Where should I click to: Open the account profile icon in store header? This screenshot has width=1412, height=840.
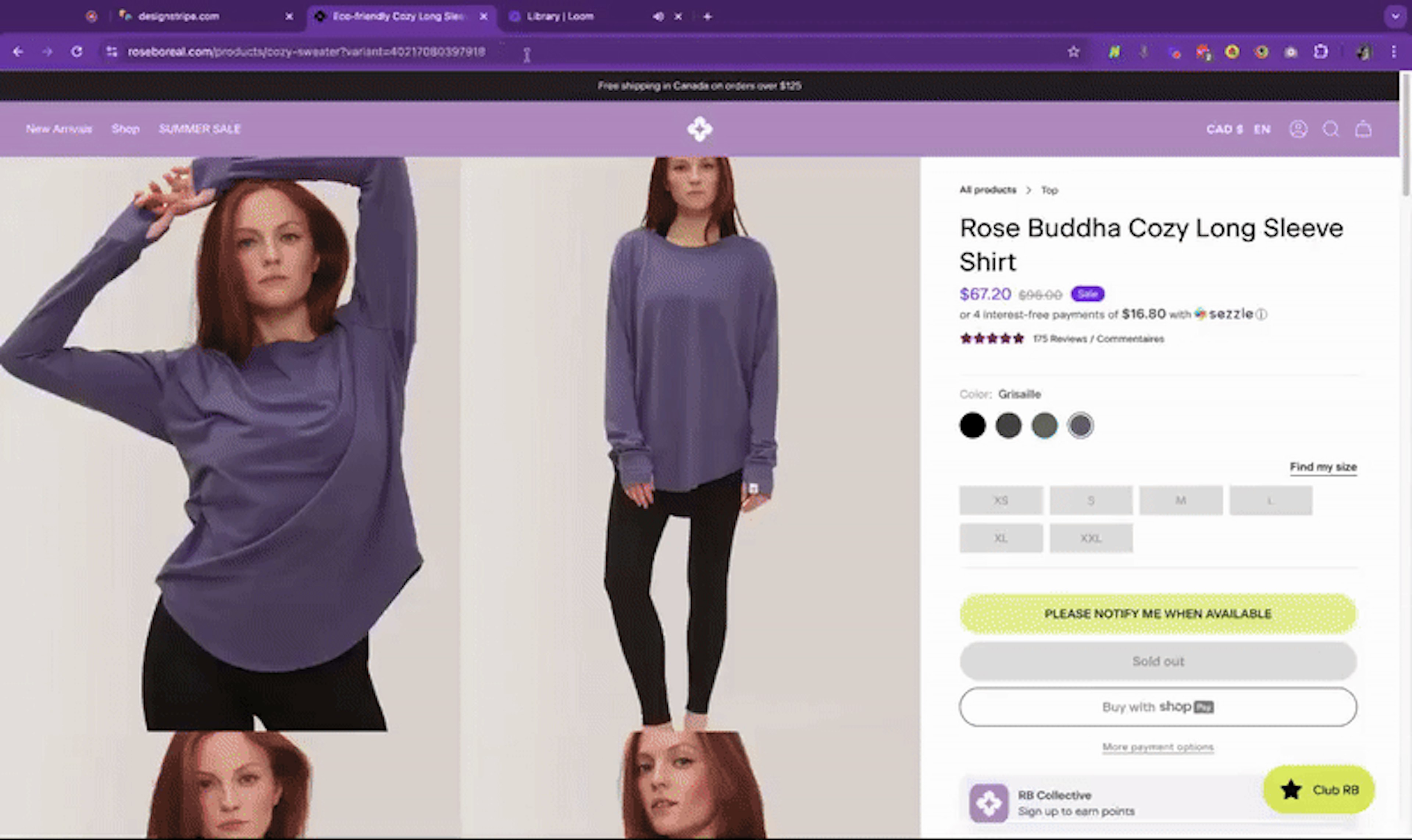coord(1298,129)
